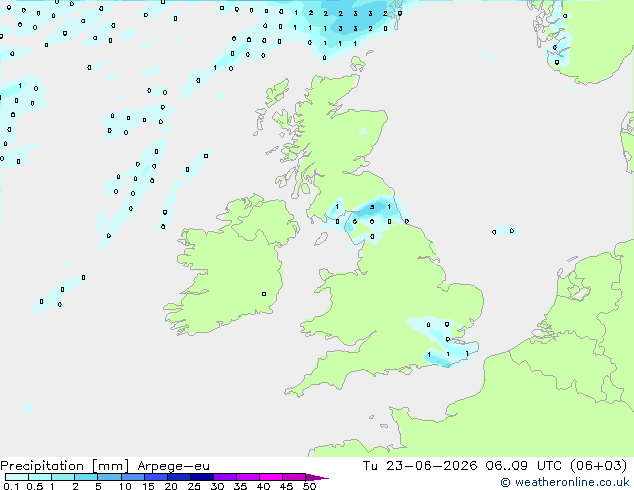Click the legend label '15'
The height and width of the screenshot is (490, 634).
[x=148, y=486]
